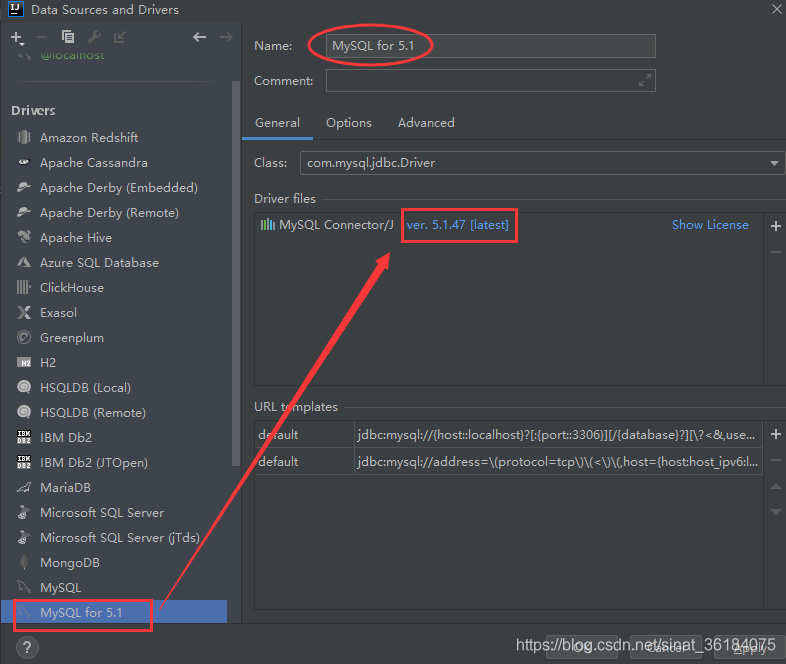Select the jdbc:mysql://{host::localhost} URL template
Image resolution: width=786 pixels, height=664 pixels.
click(556, 434)
